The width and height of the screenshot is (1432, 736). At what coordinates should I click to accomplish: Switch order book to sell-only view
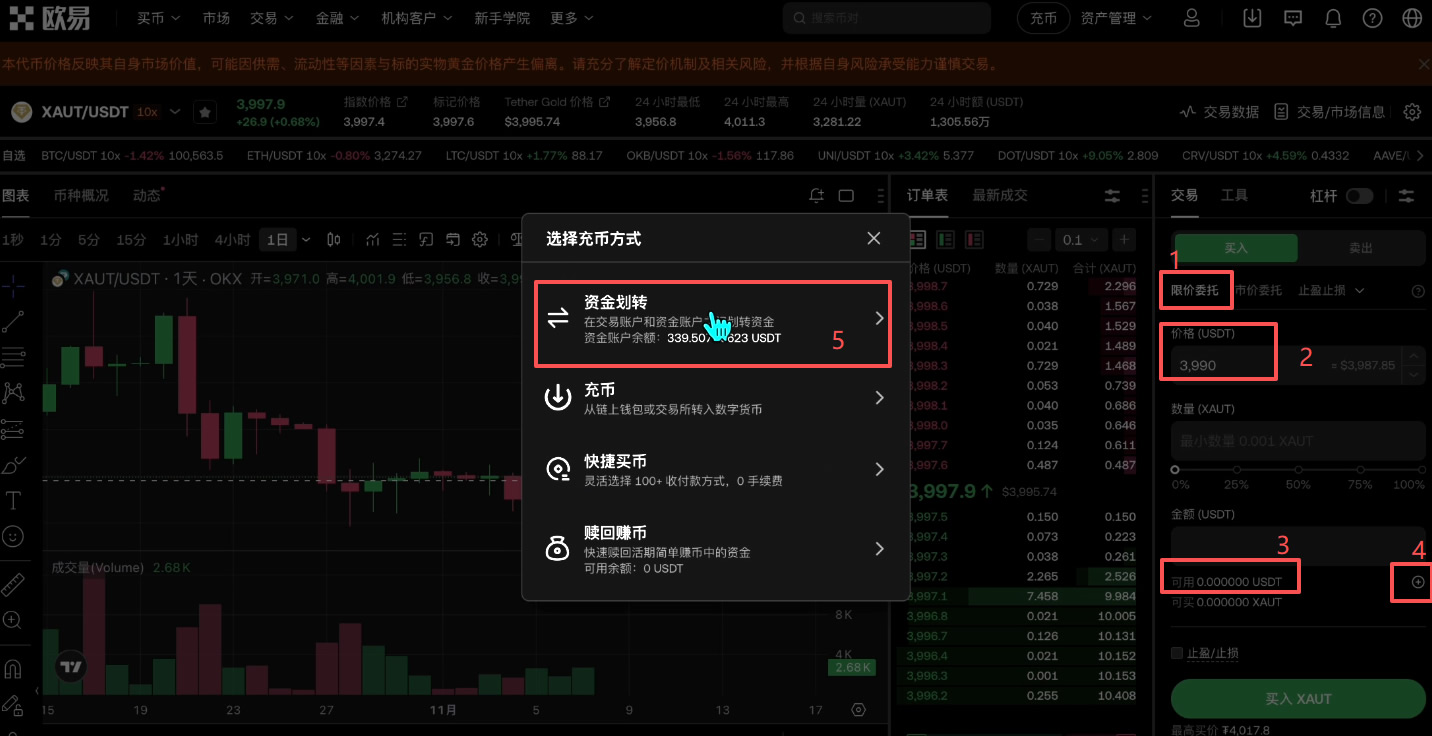(972, 239)
